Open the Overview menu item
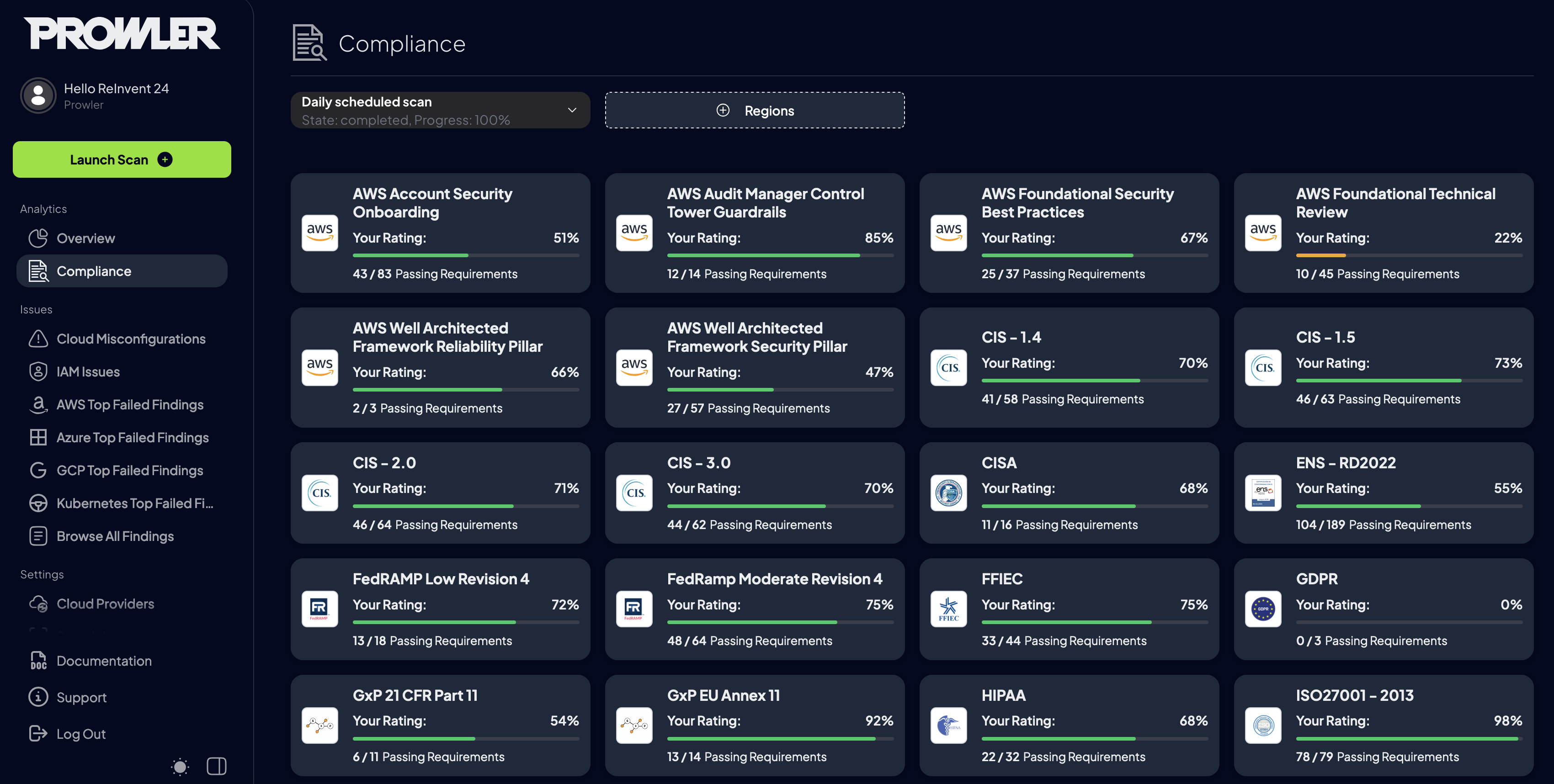Screen dimensions: 1554x784 (x=122, y=238)
